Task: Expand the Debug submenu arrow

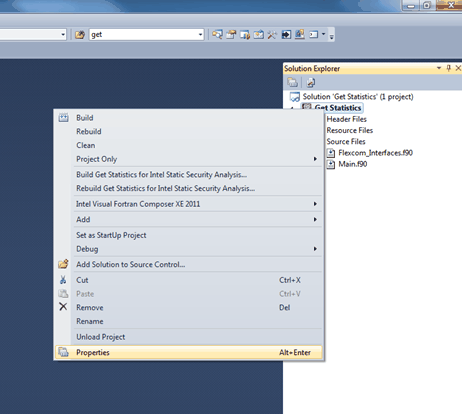Action: tap(315, 249)
